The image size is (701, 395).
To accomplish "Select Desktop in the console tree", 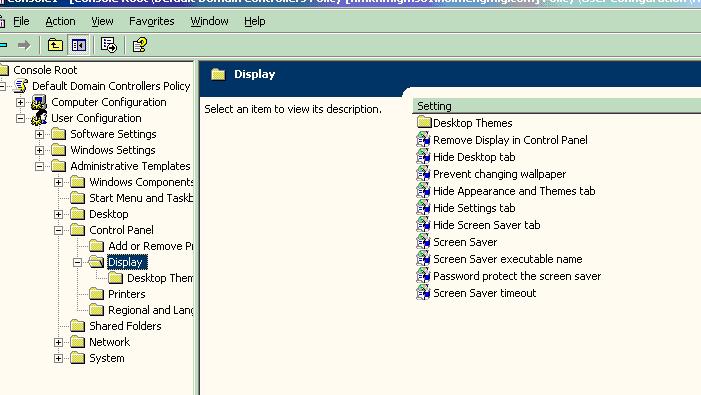I will 109,214.
